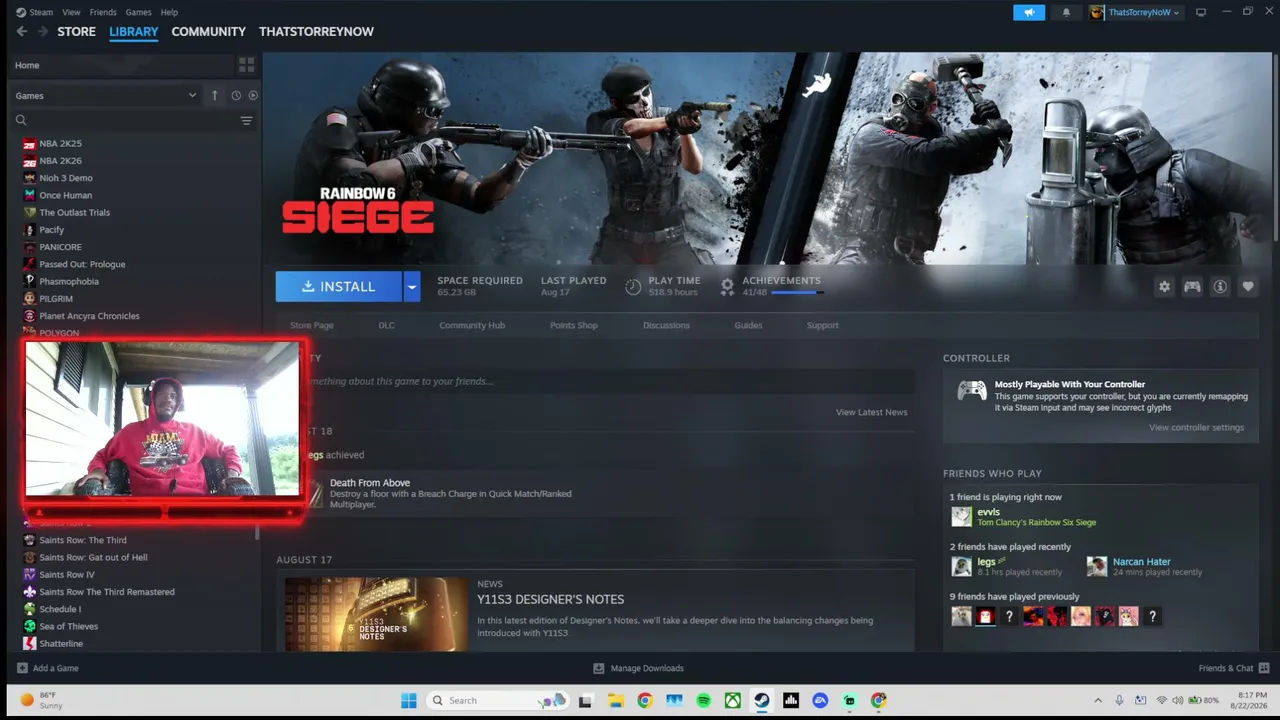The width and height of the screenshot is (1280, 720).
Task: Show recent games using the clock icon
Action: 236,96
